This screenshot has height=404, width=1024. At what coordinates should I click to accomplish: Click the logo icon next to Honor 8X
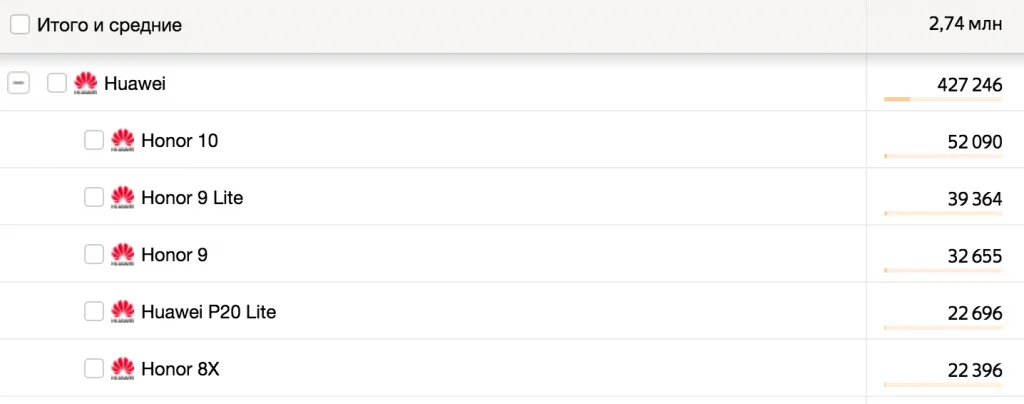(x=123, y=369)
